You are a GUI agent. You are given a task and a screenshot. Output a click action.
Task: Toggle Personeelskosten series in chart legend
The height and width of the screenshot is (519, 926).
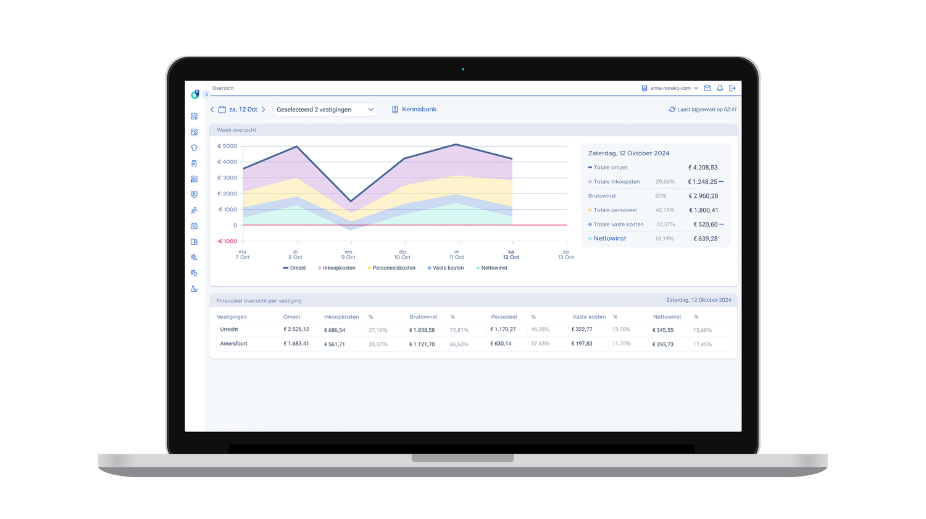tap(391, 268)
